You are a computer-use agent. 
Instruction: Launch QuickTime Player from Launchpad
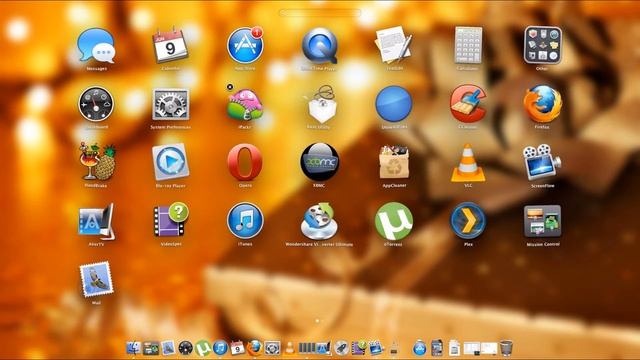pos(320,45)
